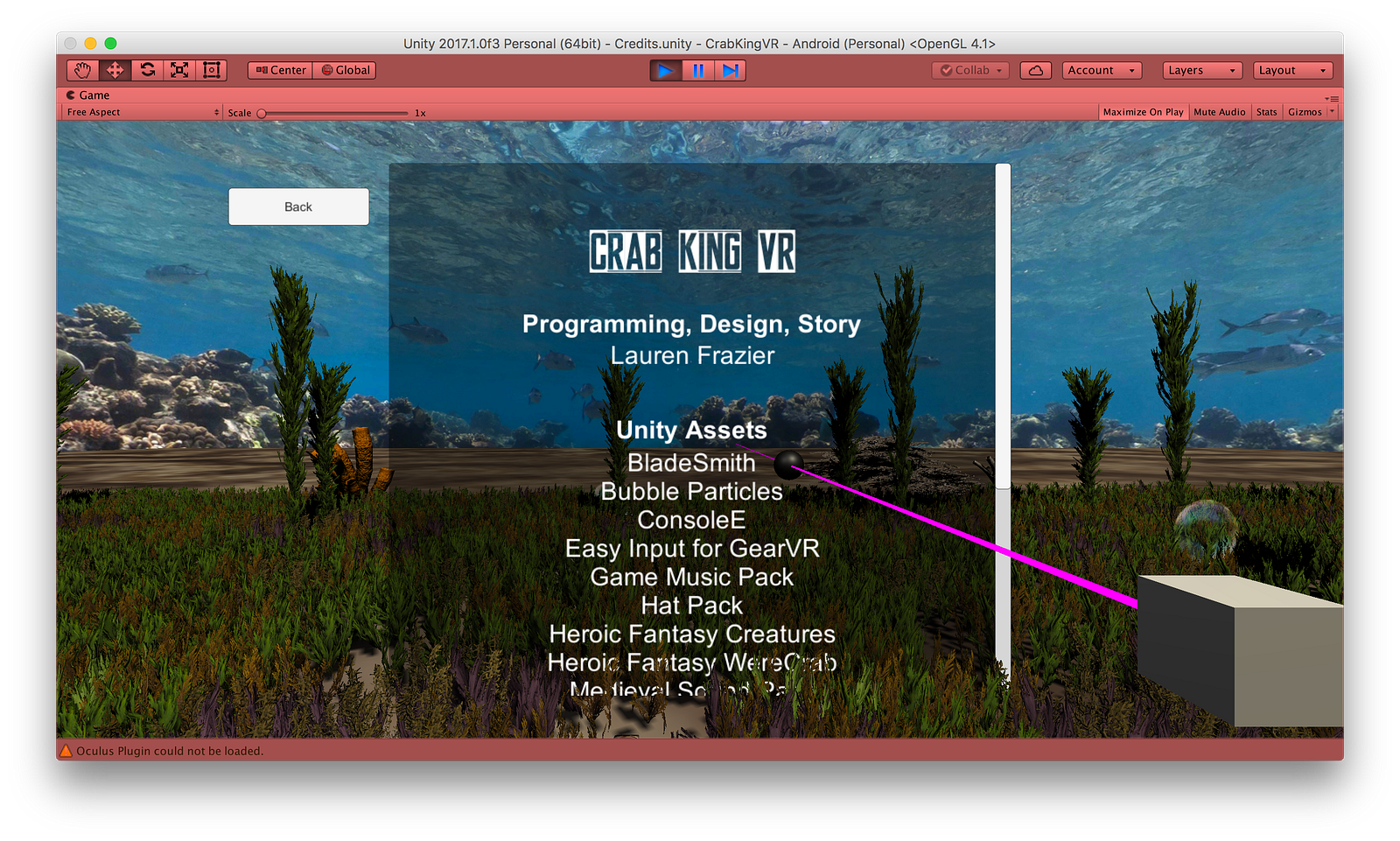This screenshot has height=841, width=1400.
Task: Click the "BladeSmith" credit entry
Action: tap(691, 462)
